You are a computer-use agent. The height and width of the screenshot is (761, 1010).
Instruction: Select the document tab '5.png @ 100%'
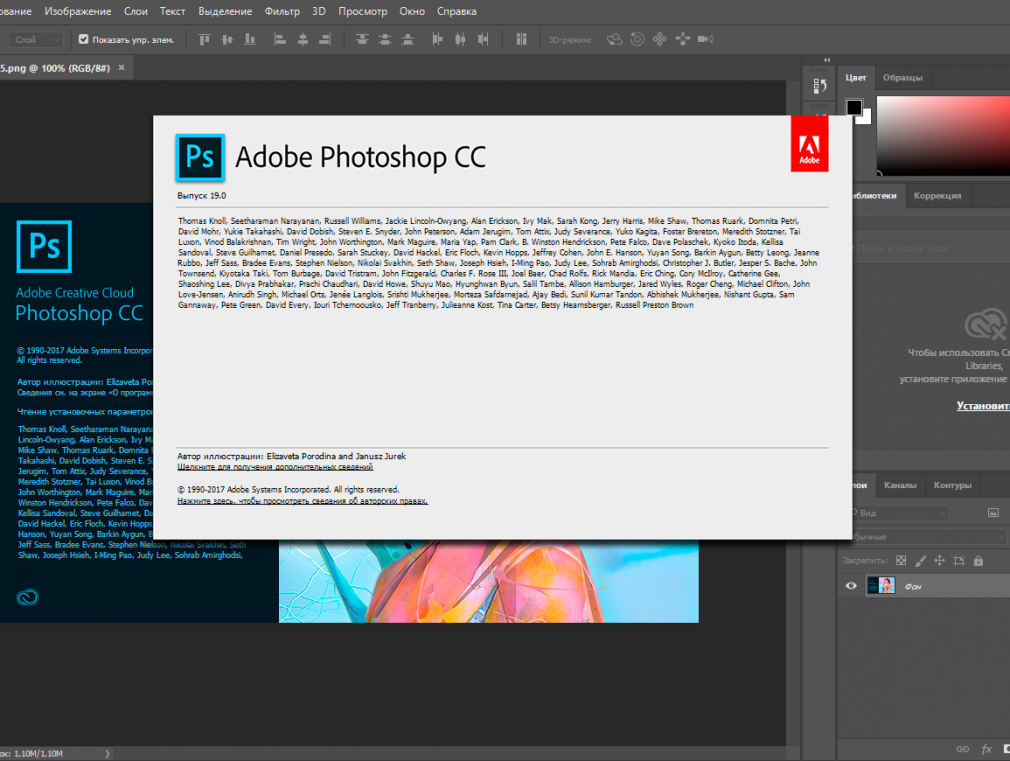(x=55, y=68)
